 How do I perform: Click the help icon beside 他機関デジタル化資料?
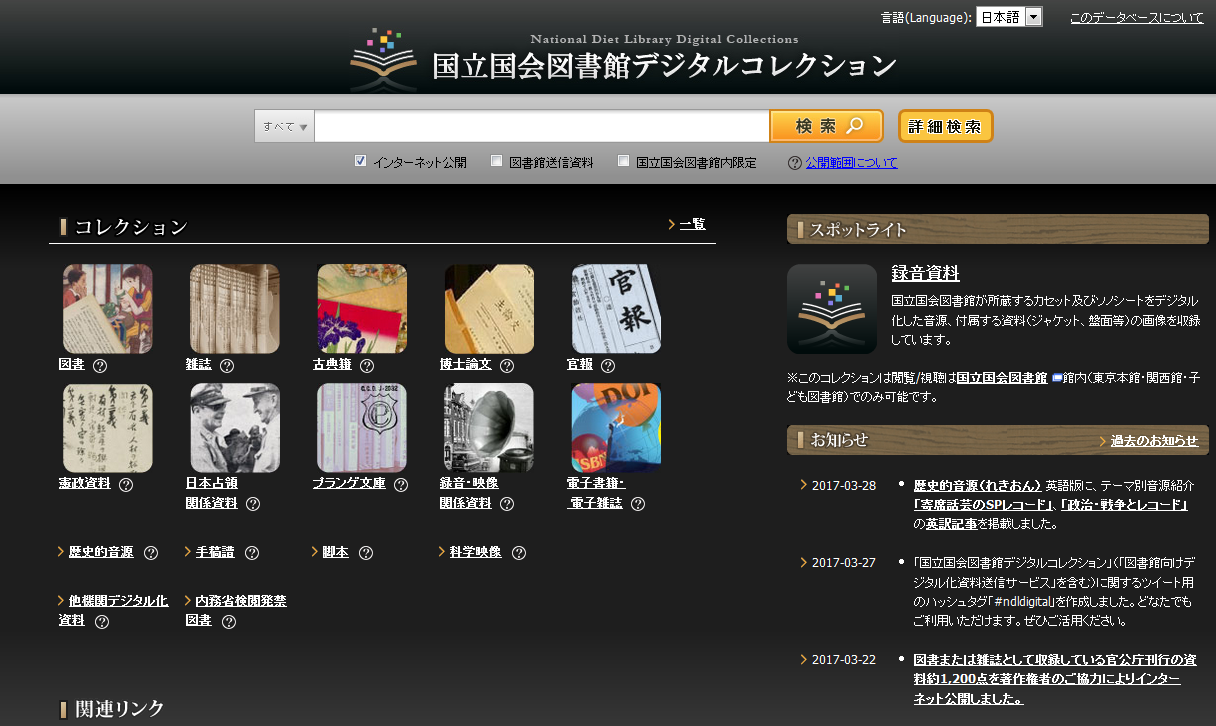(102, 622)
